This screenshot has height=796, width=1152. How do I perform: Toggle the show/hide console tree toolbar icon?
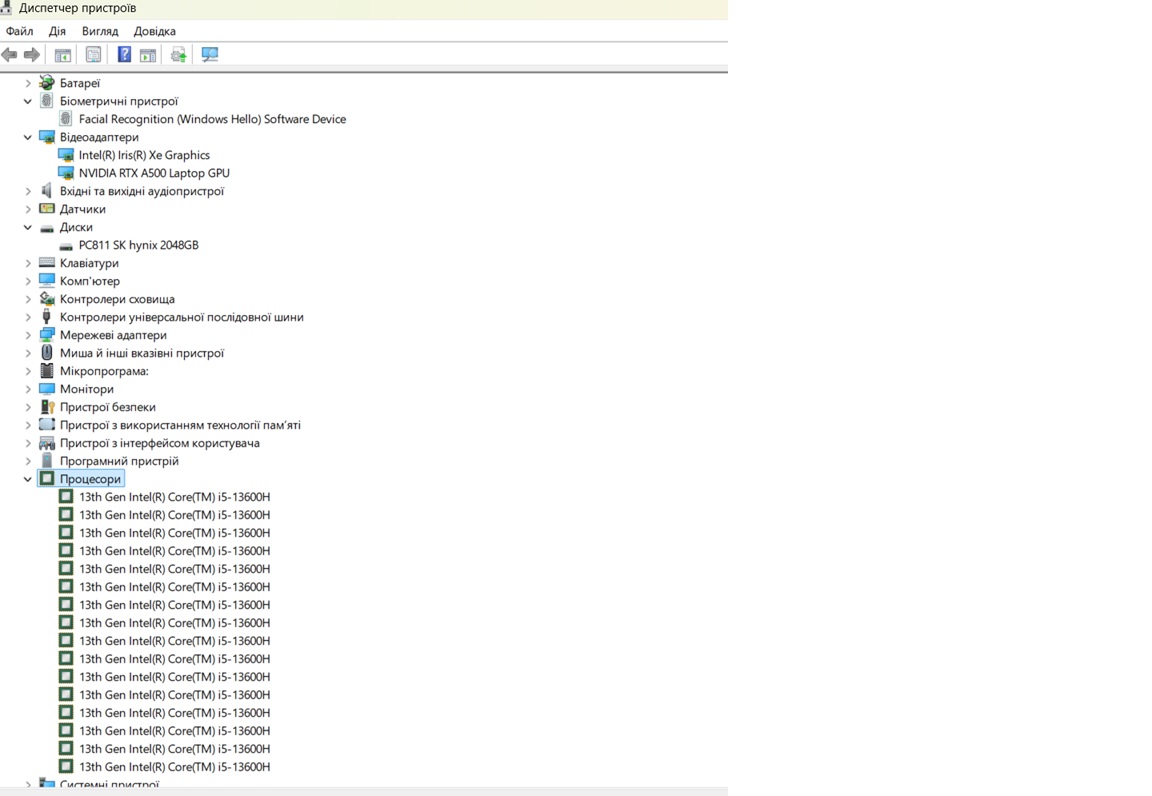pyautogui.click(x=63, y=54)
